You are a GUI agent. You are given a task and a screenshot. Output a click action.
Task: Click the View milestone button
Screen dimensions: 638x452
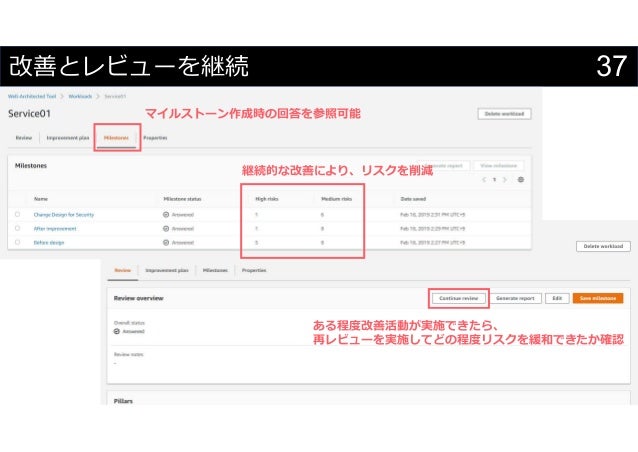[498, 166]
